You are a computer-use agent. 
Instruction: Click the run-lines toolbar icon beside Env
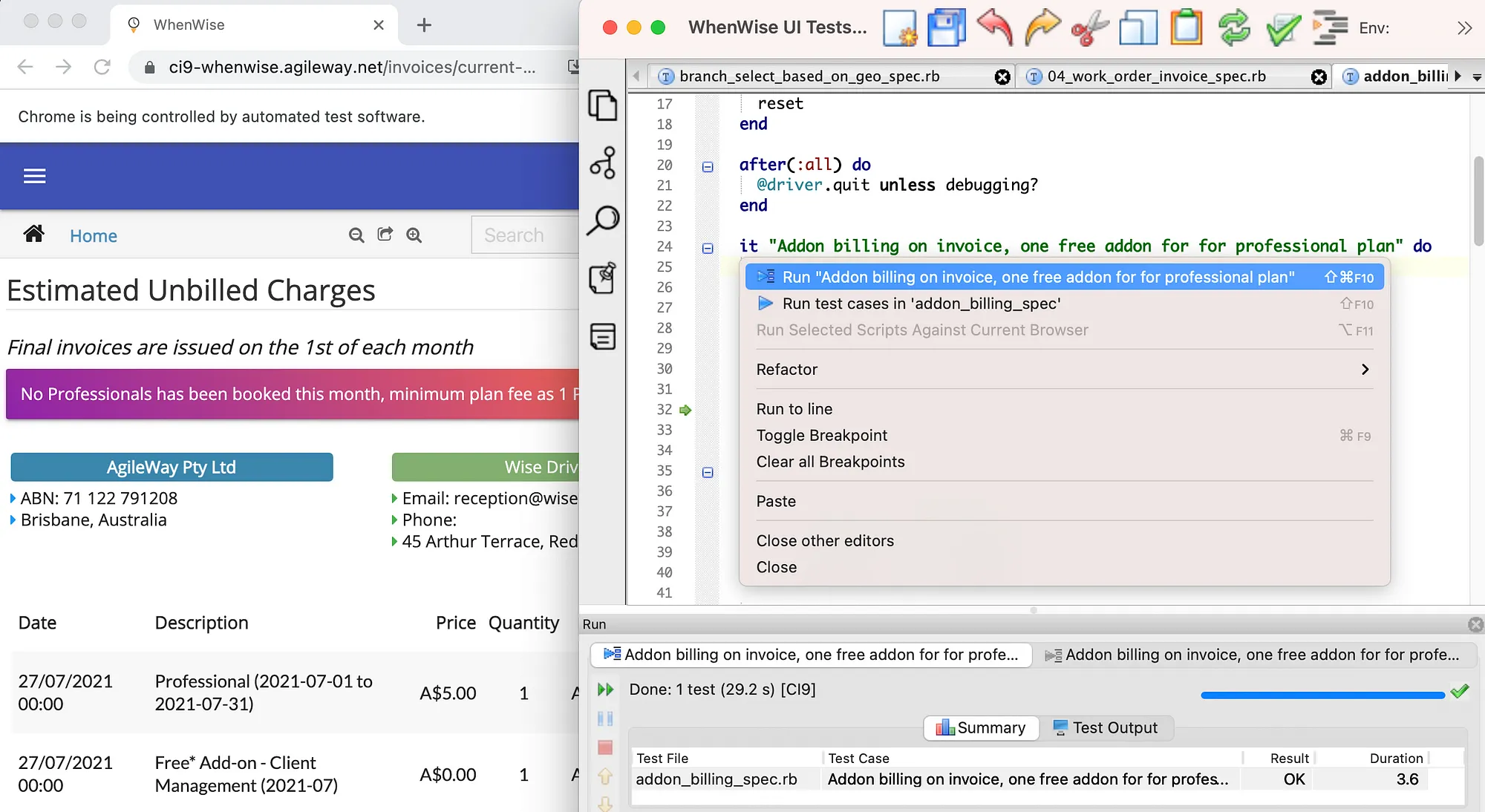[1330, 28]
